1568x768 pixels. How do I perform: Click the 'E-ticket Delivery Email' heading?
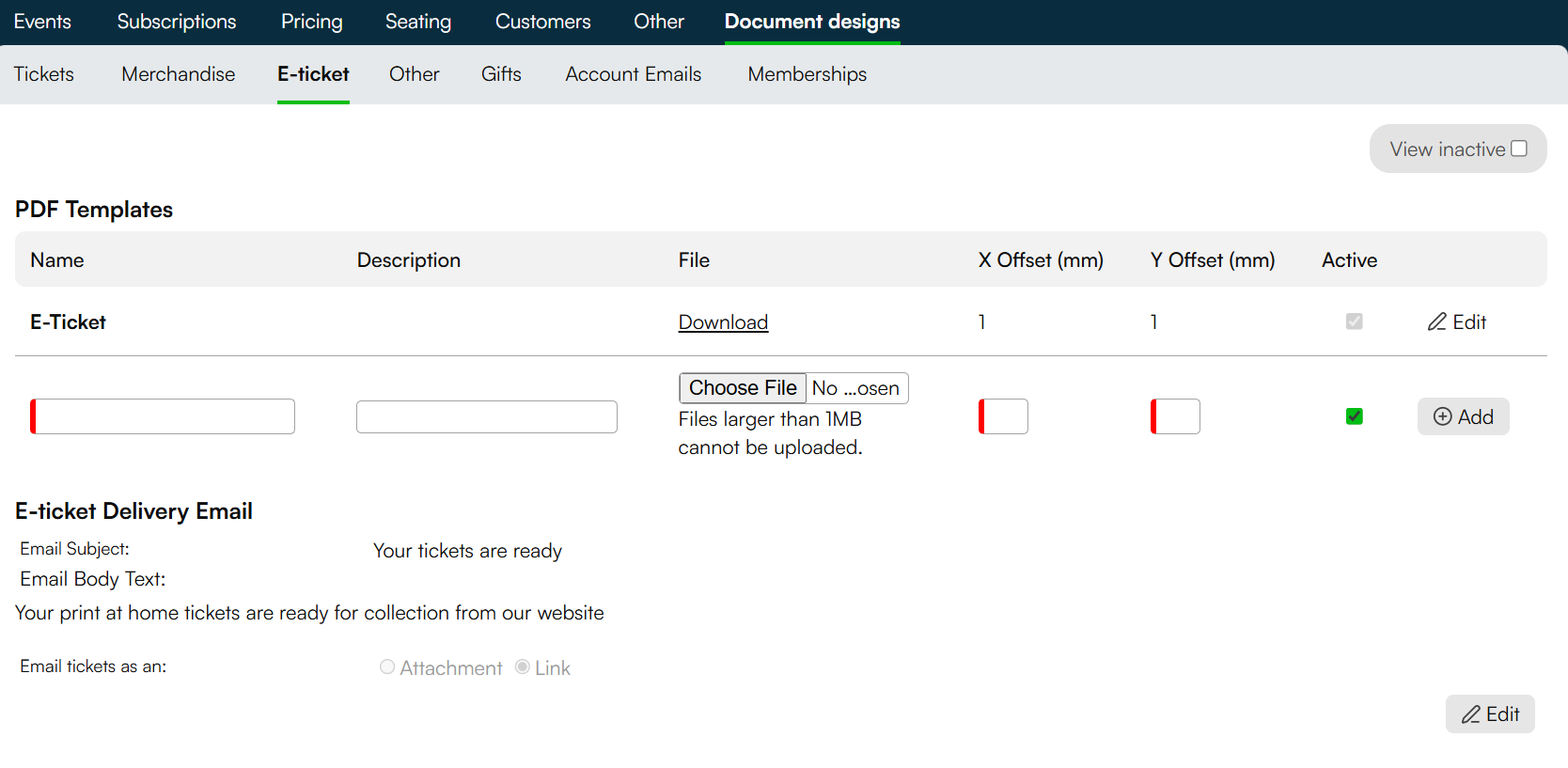(x=133, y=511)
